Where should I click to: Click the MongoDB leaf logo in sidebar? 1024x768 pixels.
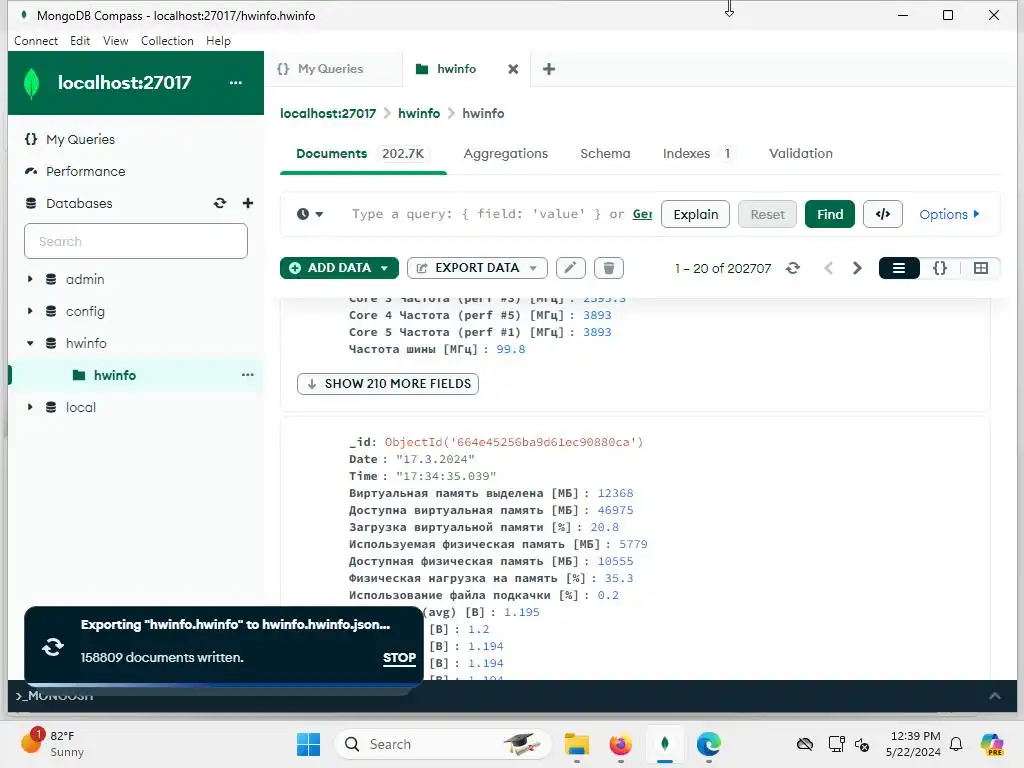[x=31, y=84]
